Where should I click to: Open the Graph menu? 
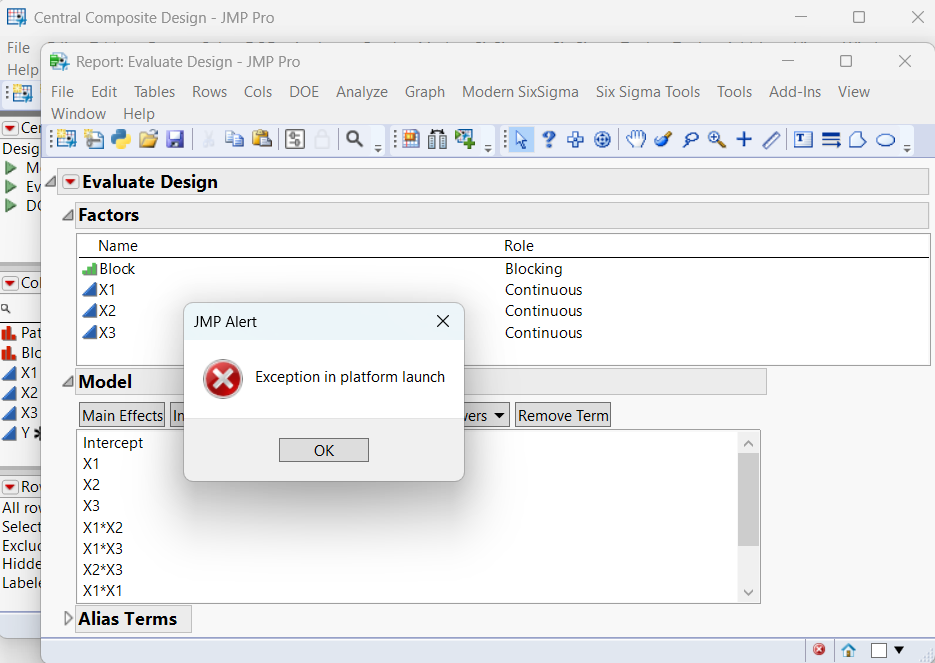425,92
